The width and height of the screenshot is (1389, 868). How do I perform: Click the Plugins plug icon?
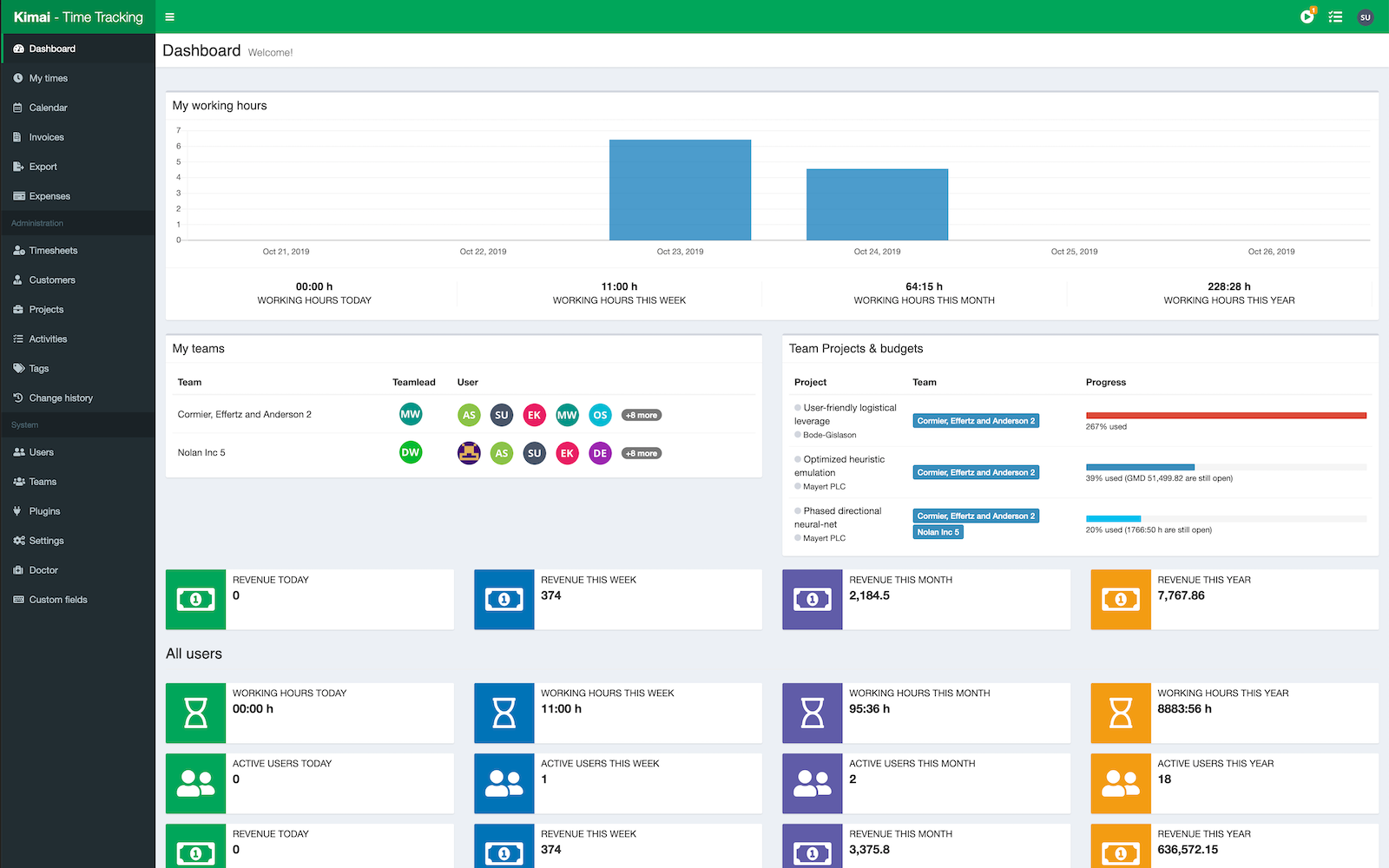(x=18, y=511)
